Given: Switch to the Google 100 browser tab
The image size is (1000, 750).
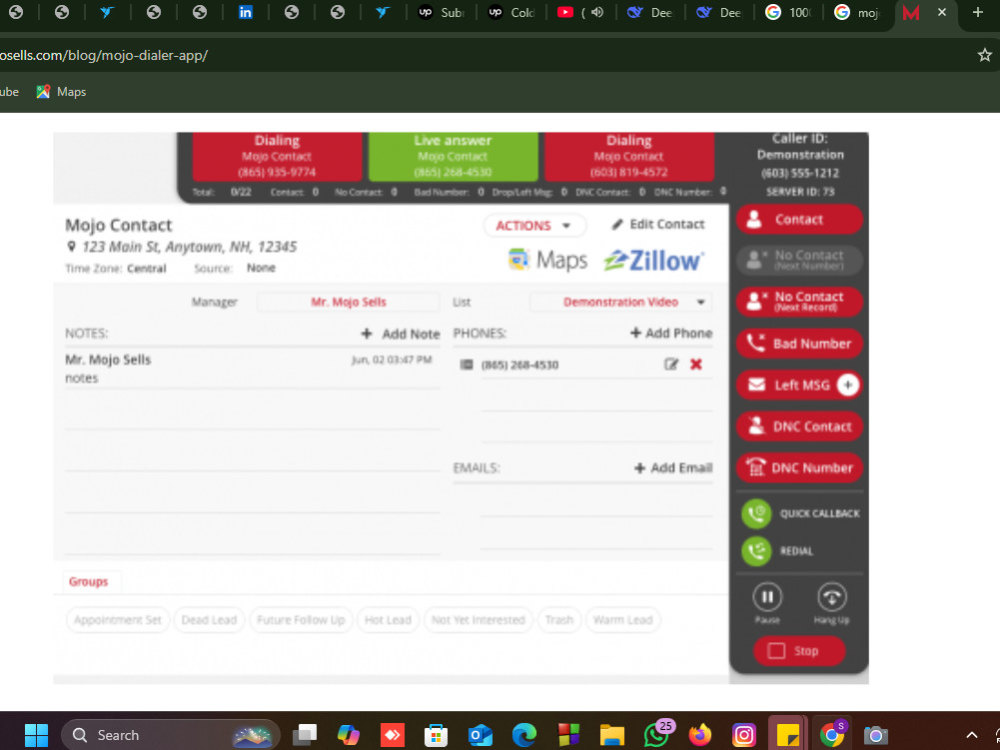Looking at the screenshot, I should tap(787, 13).
